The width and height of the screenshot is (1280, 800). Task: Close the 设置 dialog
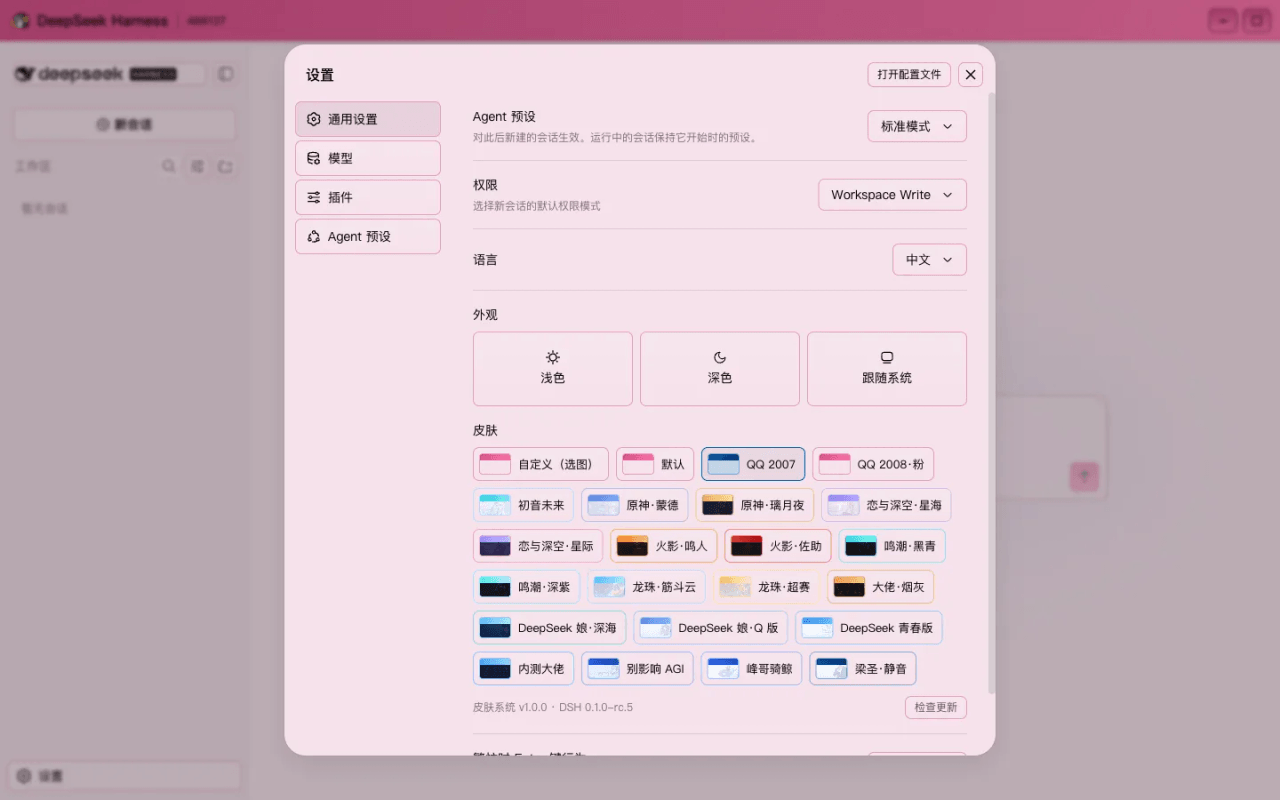[x=970, y=74]
